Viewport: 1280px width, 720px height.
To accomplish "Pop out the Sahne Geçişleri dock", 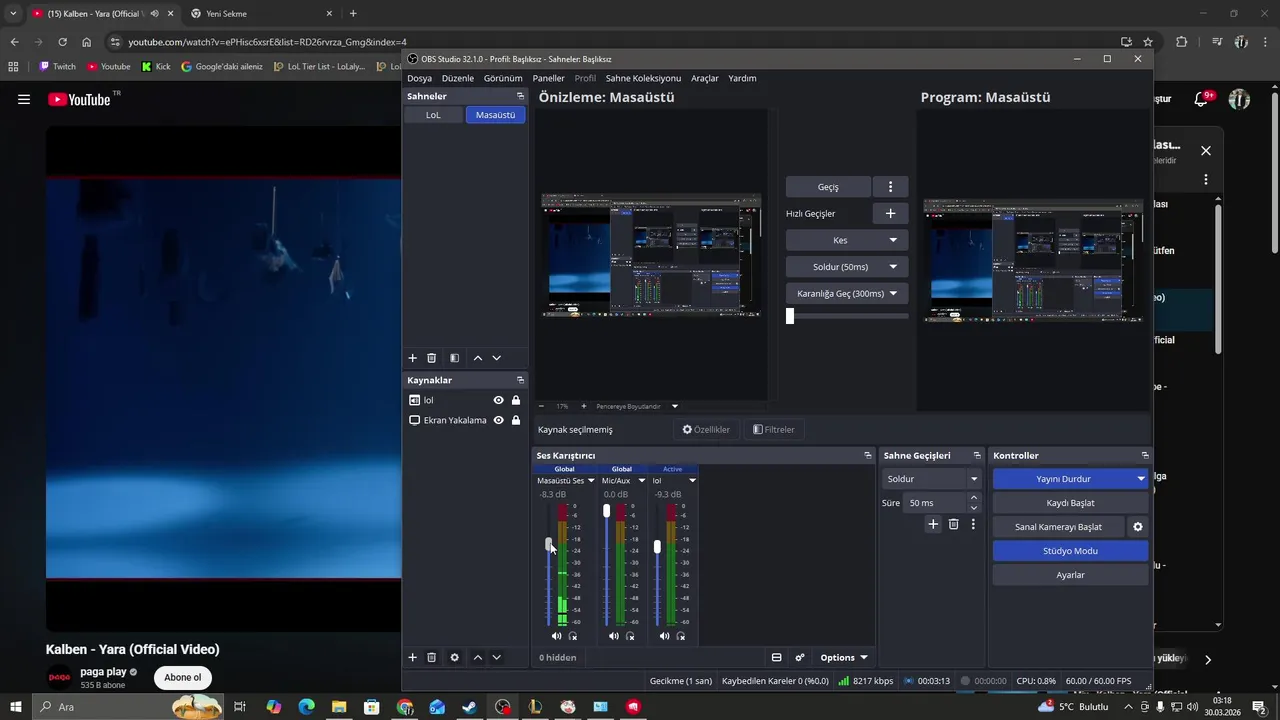I will pyautogui.click(x=977, y=455).
